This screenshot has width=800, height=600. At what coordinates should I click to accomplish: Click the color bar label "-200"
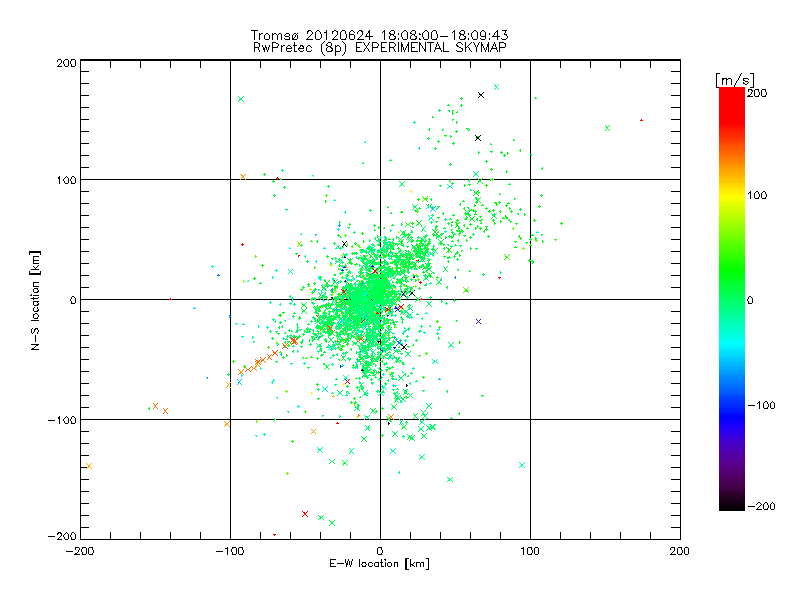point(761,506)
